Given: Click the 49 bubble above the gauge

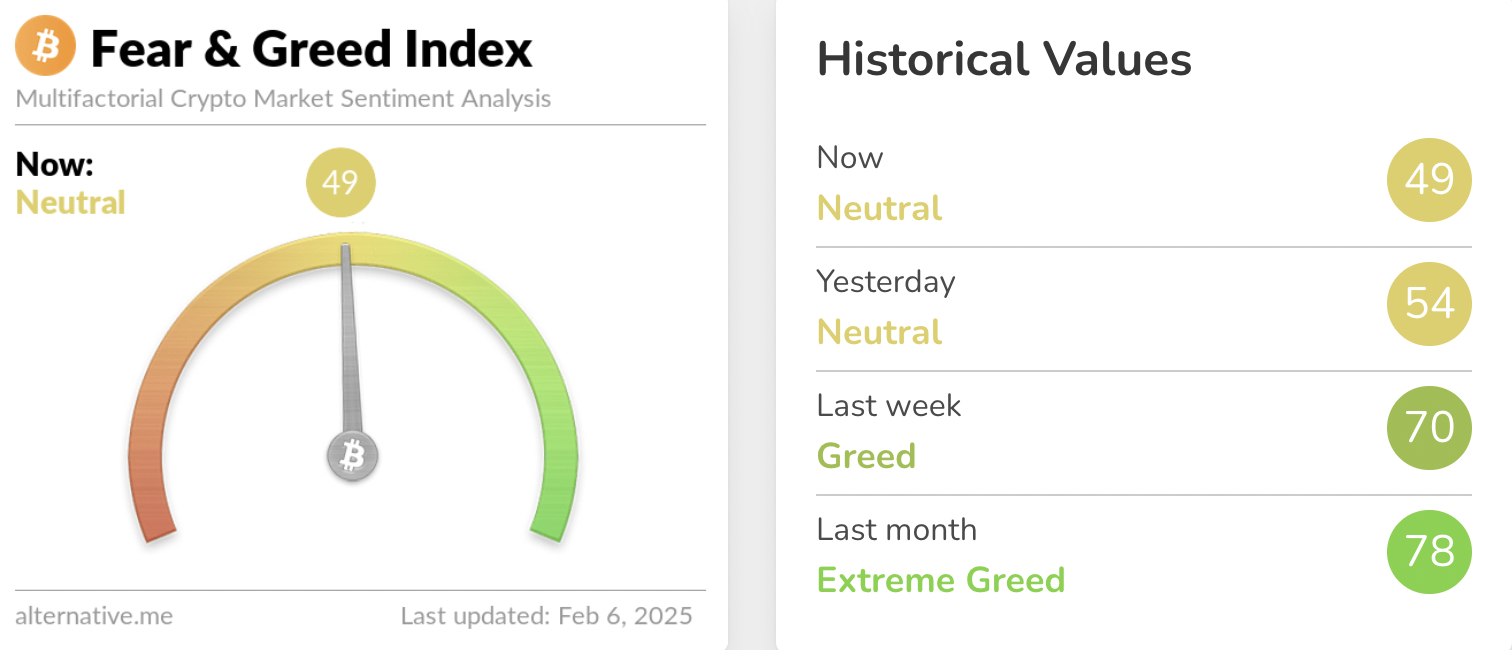Looking at the screenshot, I should 340,183.
